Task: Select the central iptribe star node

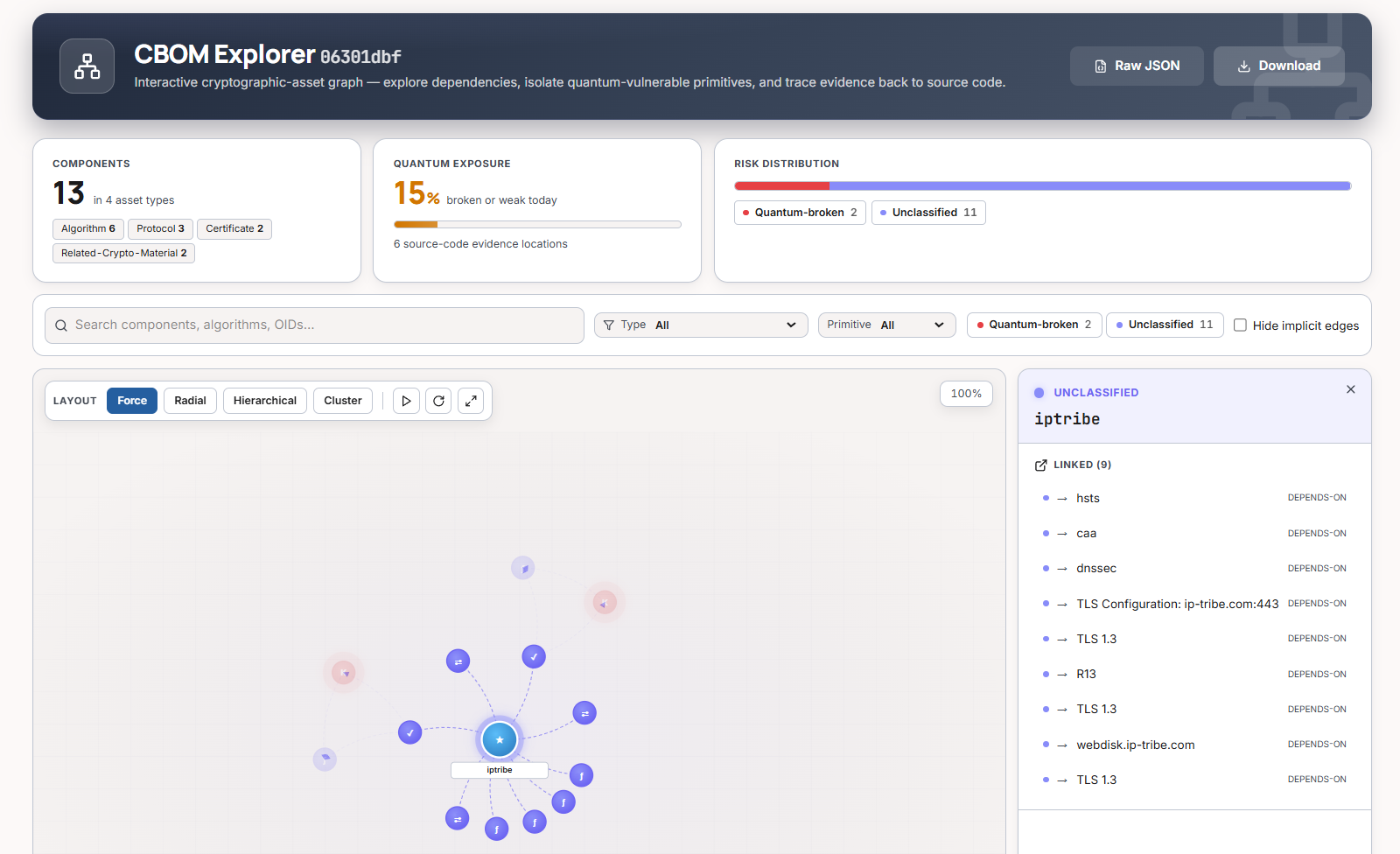Action: (x=500, y=739)
